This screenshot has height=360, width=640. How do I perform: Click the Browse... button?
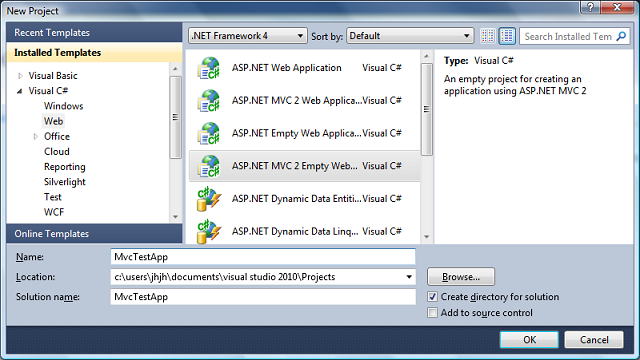[x=461, y=277]
